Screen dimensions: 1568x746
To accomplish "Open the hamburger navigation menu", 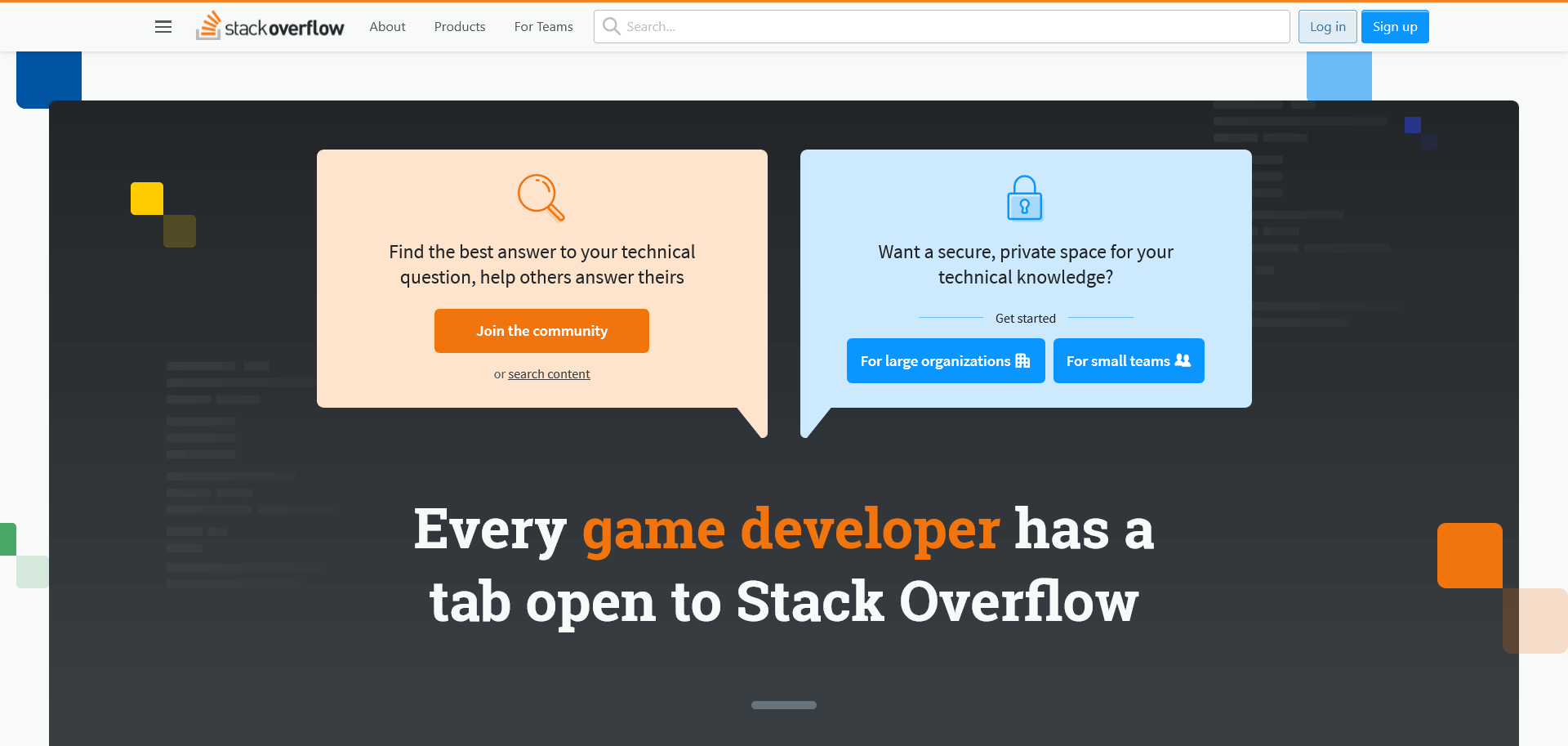I will click(163, 27).
